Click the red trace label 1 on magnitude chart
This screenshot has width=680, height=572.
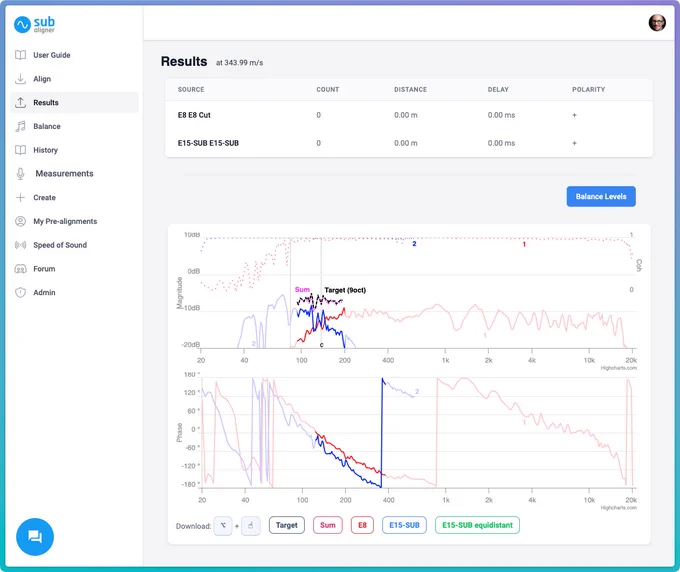tap(524, 245)
